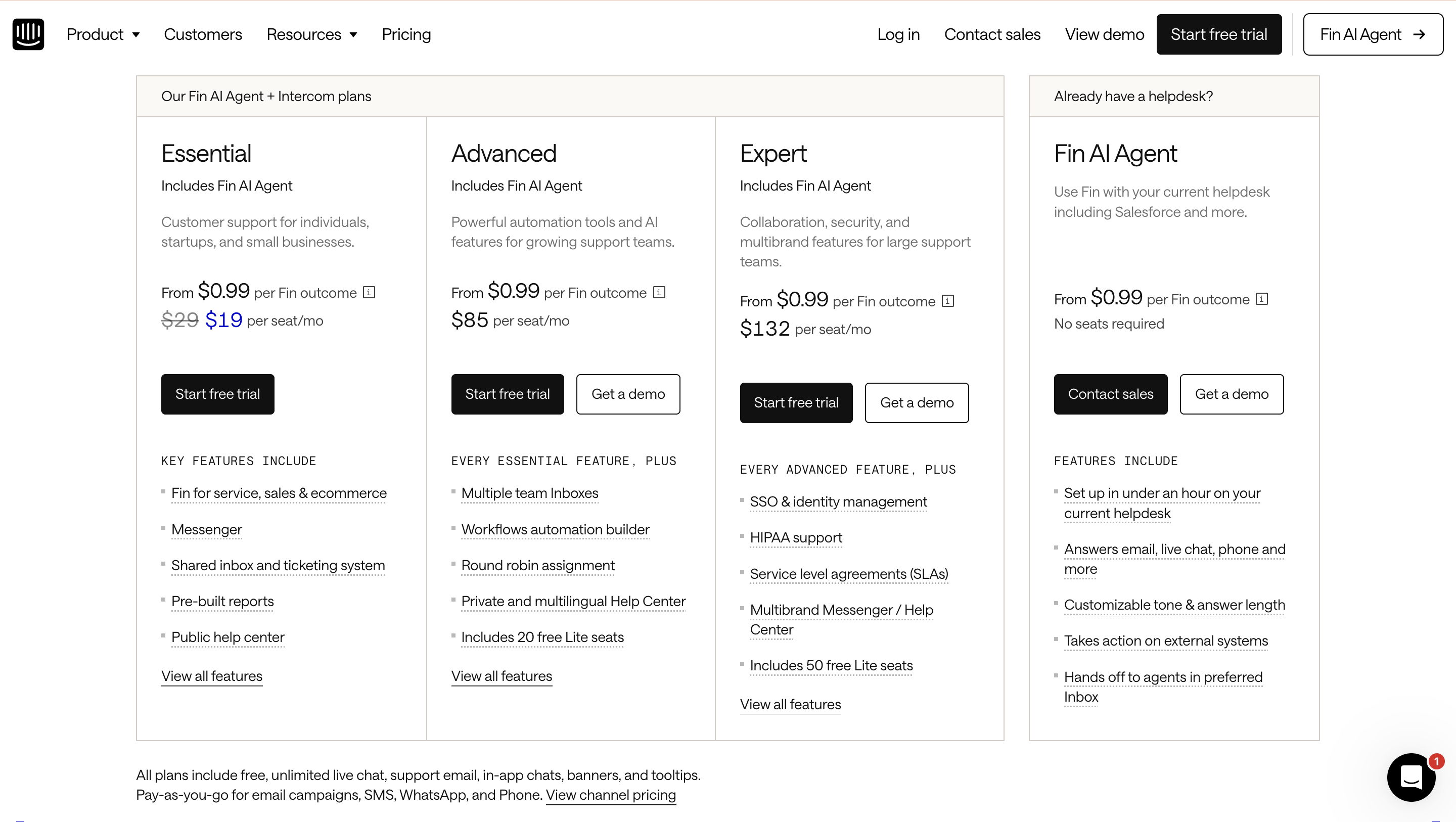Click the discounted $19 Essential price
This screenshot has height=822, width=1456.
pyautogui.click(x=224, y=320)
